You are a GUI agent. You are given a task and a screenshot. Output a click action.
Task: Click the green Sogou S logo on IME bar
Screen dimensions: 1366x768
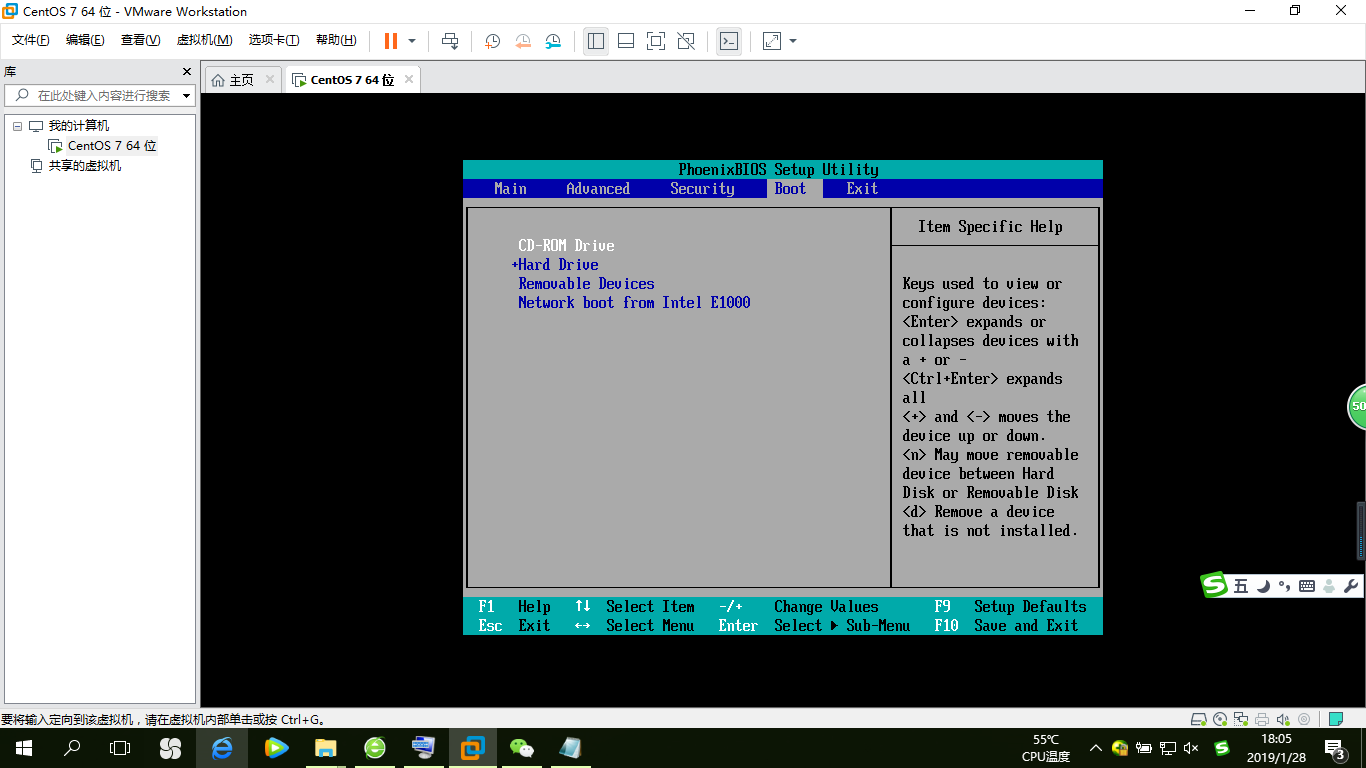point(1214,585)
